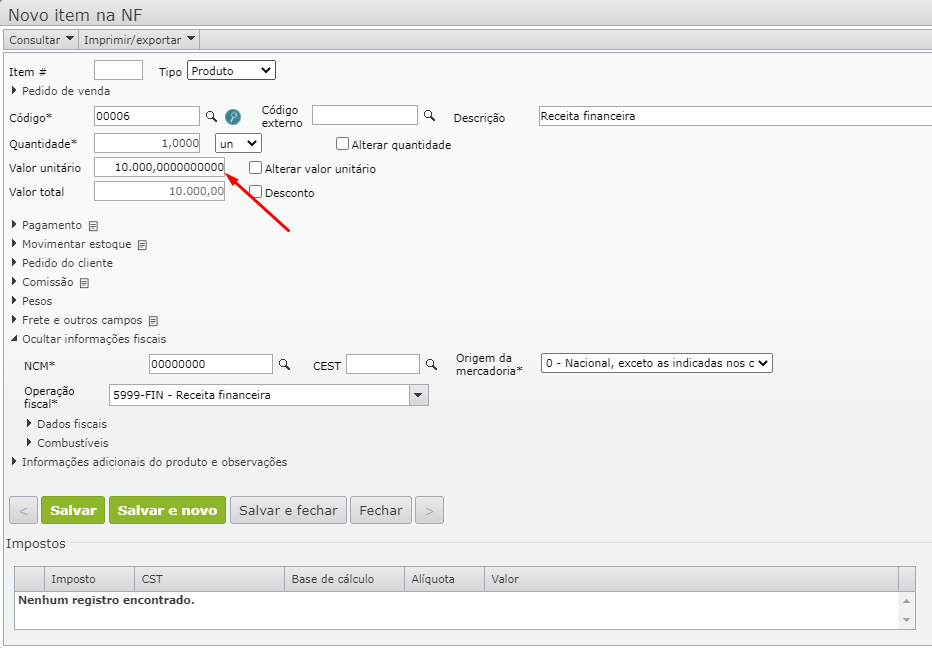Screen dimensions: 932x648
Task: Click the Base de cálculo column header
Action: pos(345,579)
